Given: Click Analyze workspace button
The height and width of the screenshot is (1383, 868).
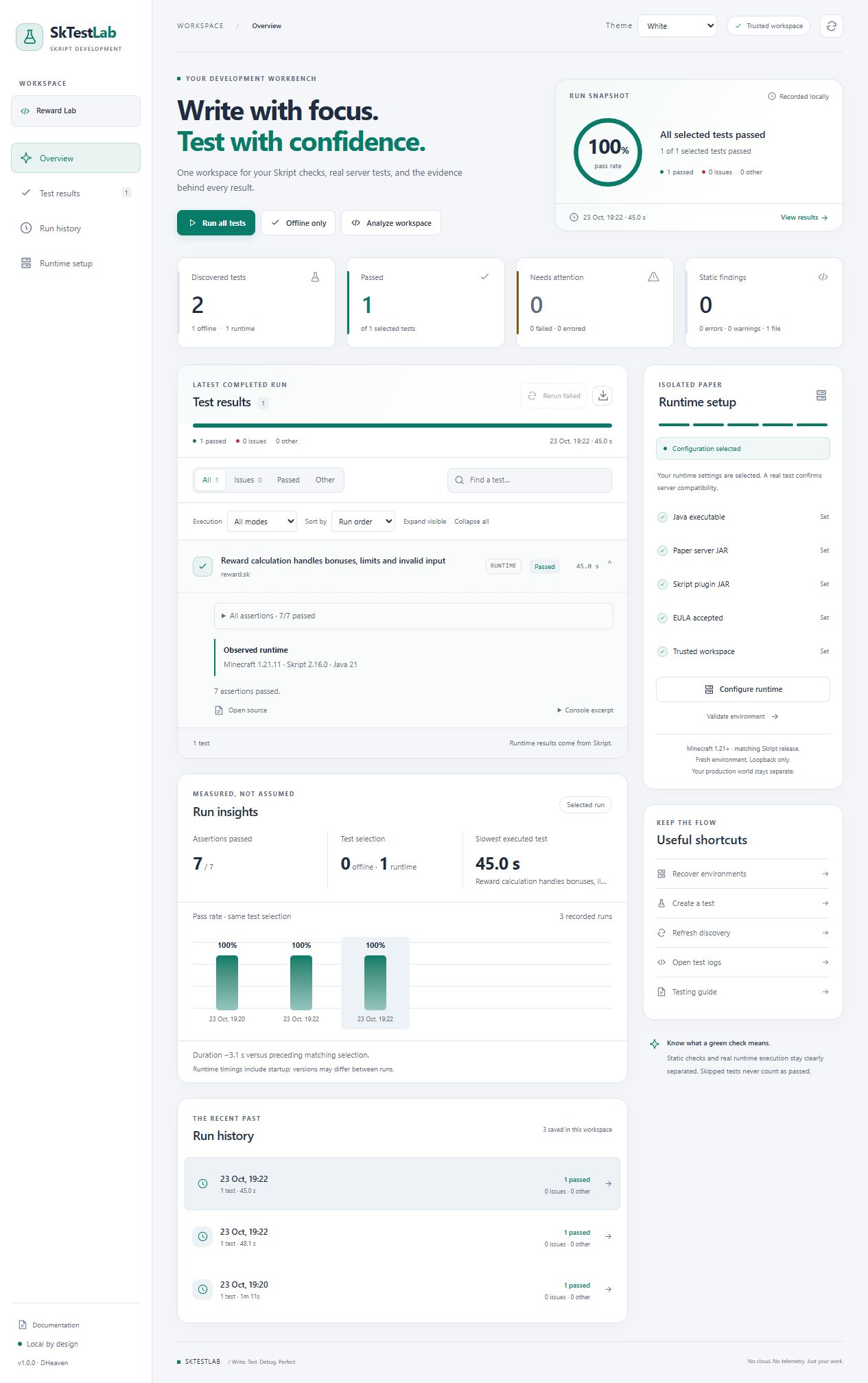Looking at the screenshot, I should click(x=391, y=223).
